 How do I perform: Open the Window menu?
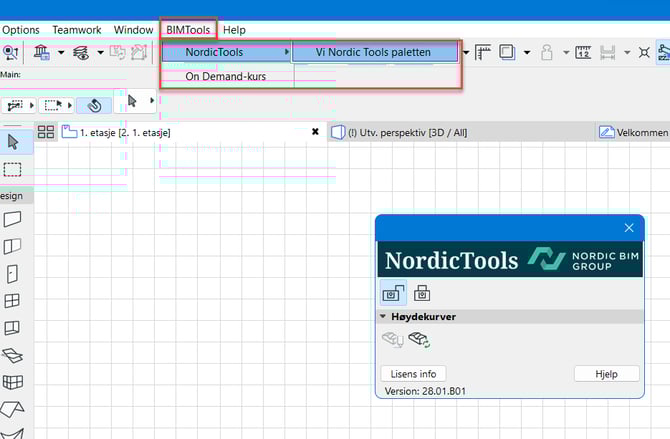[133, 30]
